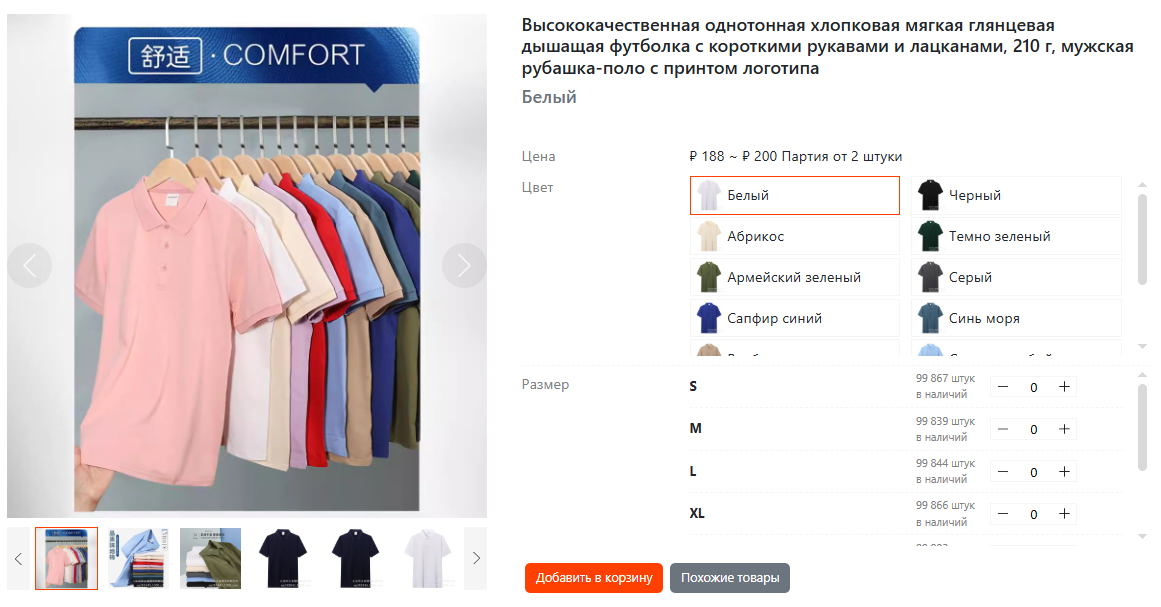Select the Сапфир синий color option
This screenshot has height=607, width=1161.
794,317
